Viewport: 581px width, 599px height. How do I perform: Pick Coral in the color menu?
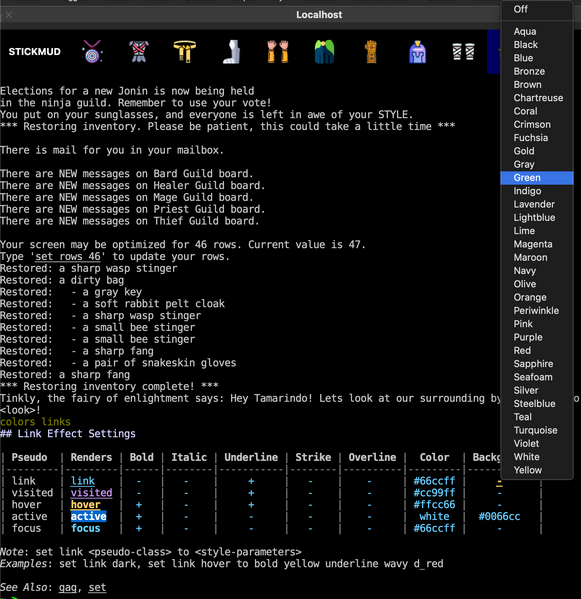click(537, 111)
